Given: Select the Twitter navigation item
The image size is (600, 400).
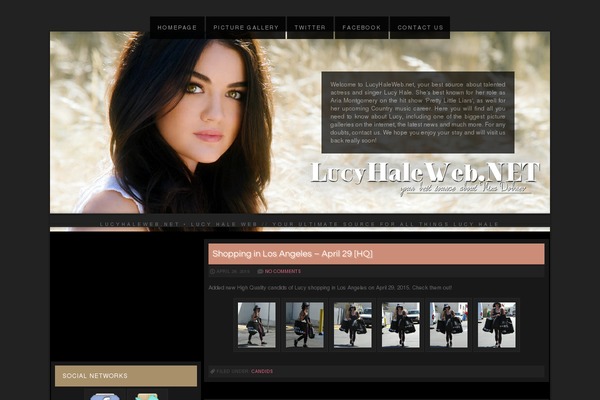Looking at the screenshot, I should tap(310, 28).
